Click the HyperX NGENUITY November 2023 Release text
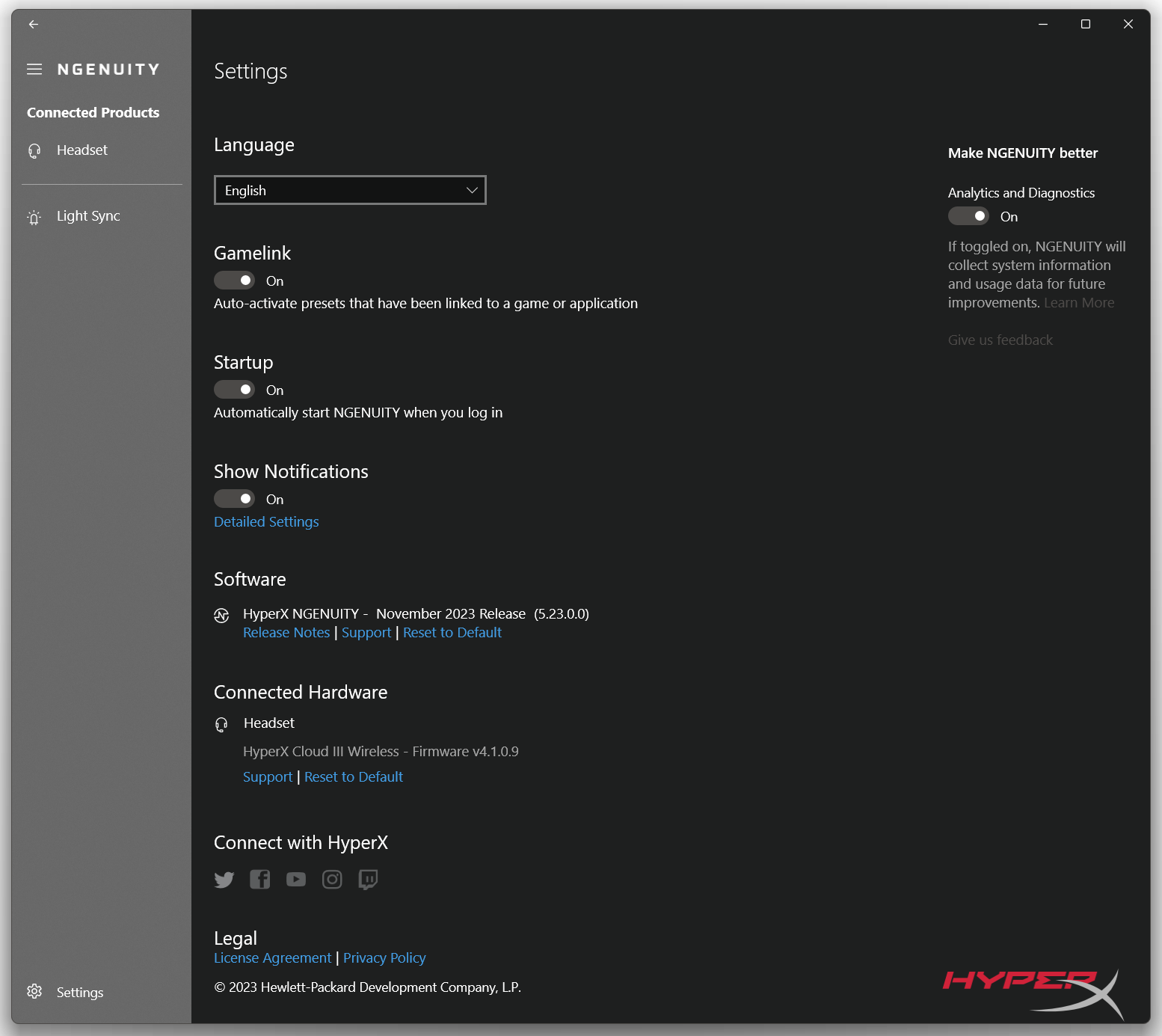1162x1036 pixels. coord(416,613)
